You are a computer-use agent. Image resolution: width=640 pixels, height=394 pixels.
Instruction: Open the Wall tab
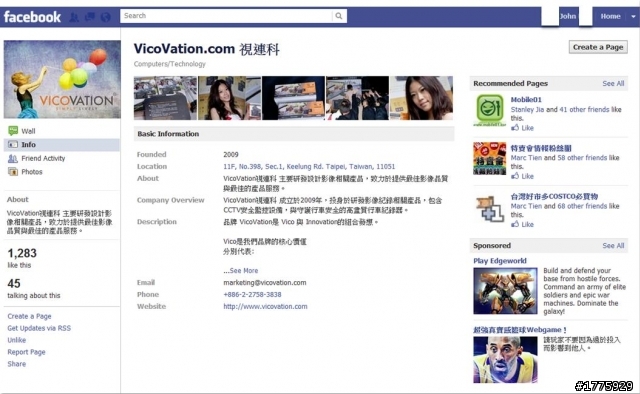pos(29,131)
